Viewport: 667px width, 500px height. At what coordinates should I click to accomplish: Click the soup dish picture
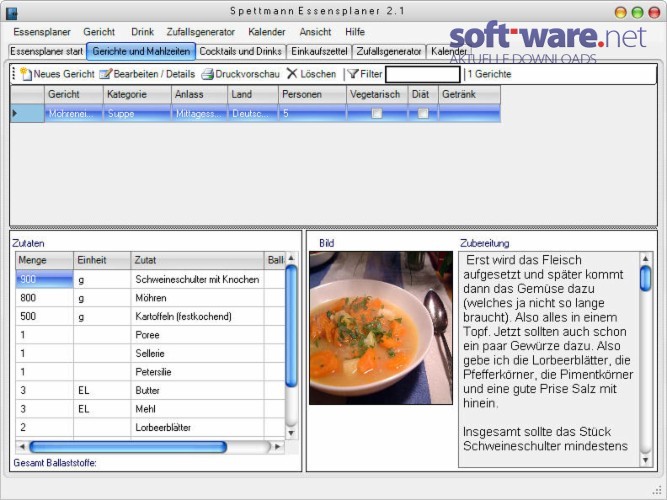click(381, 328)
